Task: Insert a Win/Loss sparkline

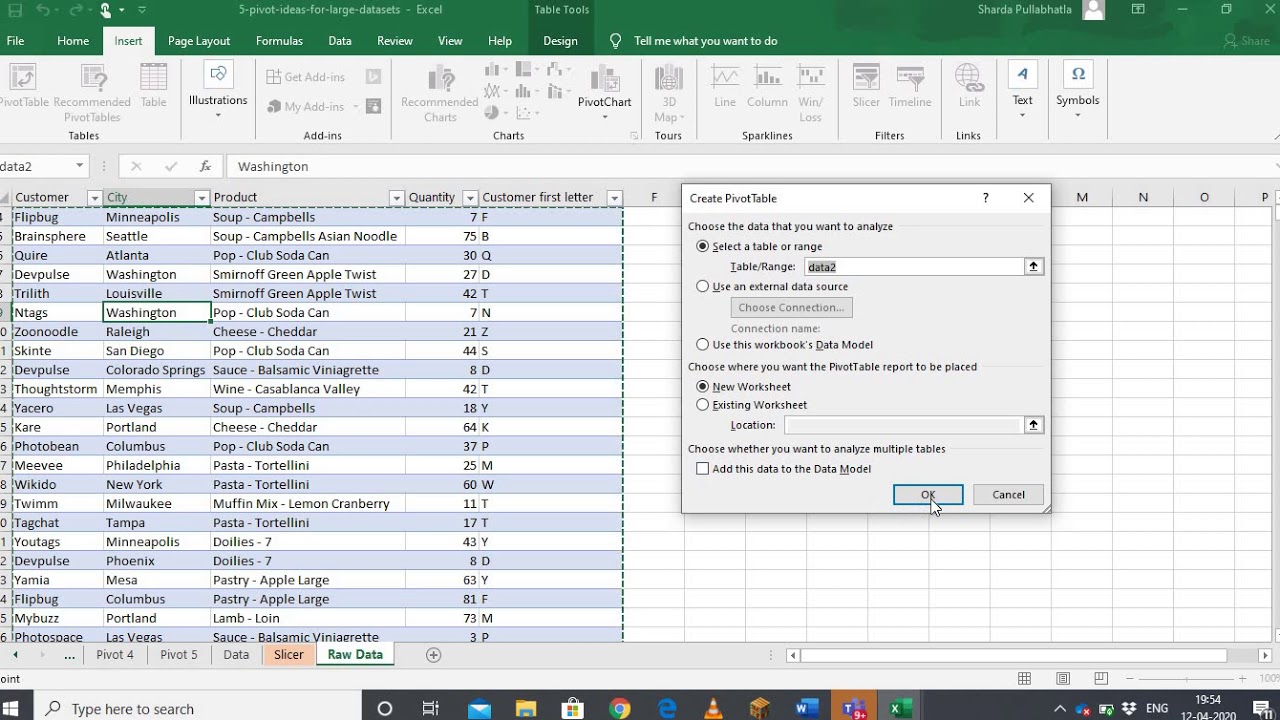Action: [811, 92]
